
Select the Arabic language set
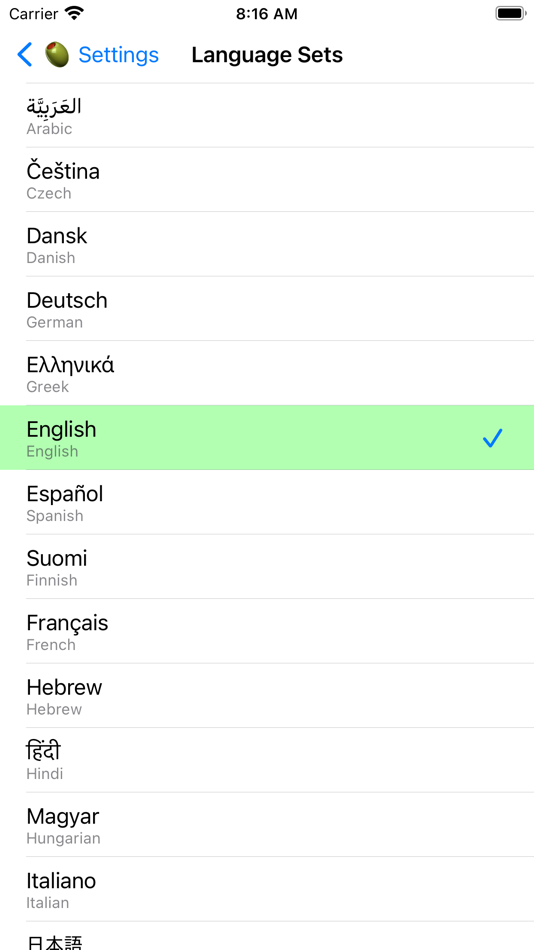click(x=267, y=115)
